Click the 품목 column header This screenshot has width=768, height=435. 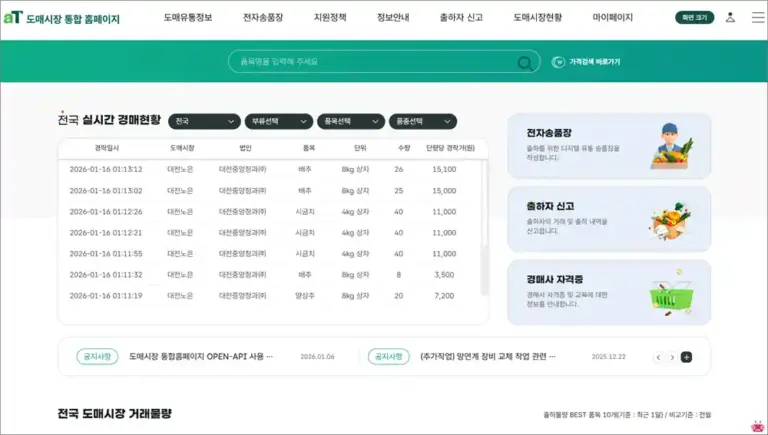coord(309,148)
